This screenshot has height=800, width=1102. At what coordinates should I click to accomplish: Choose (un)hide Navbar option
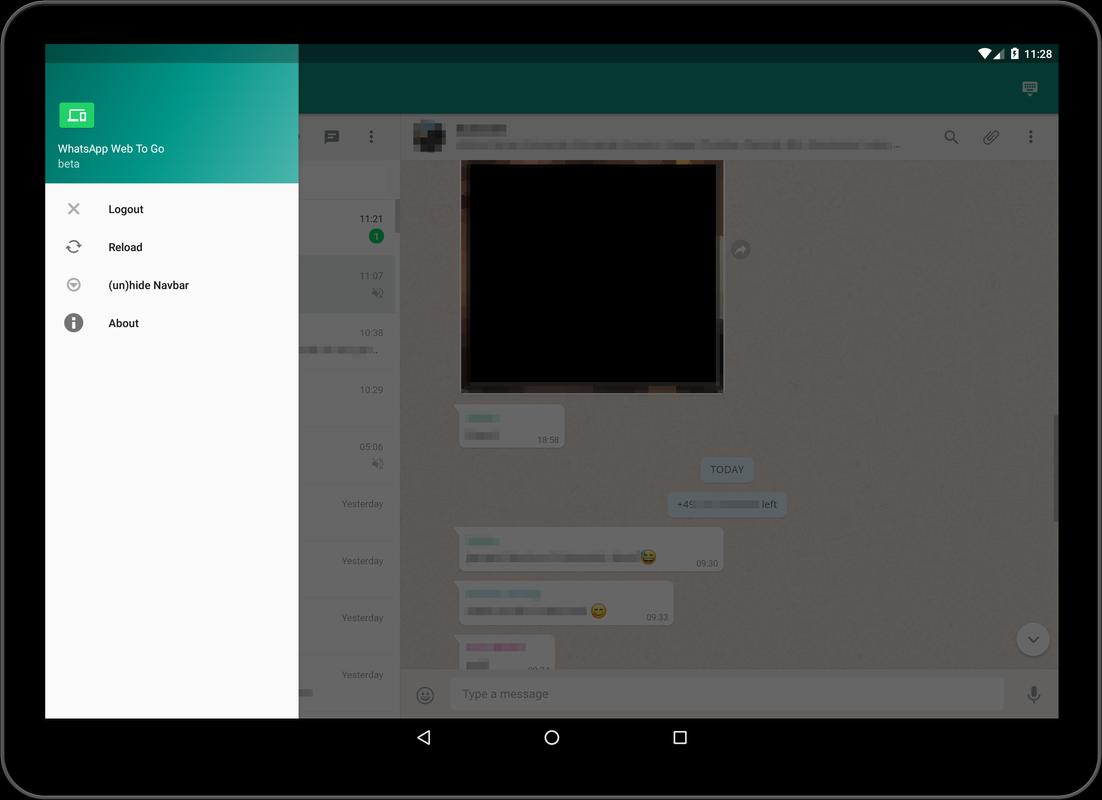(171, 285)
